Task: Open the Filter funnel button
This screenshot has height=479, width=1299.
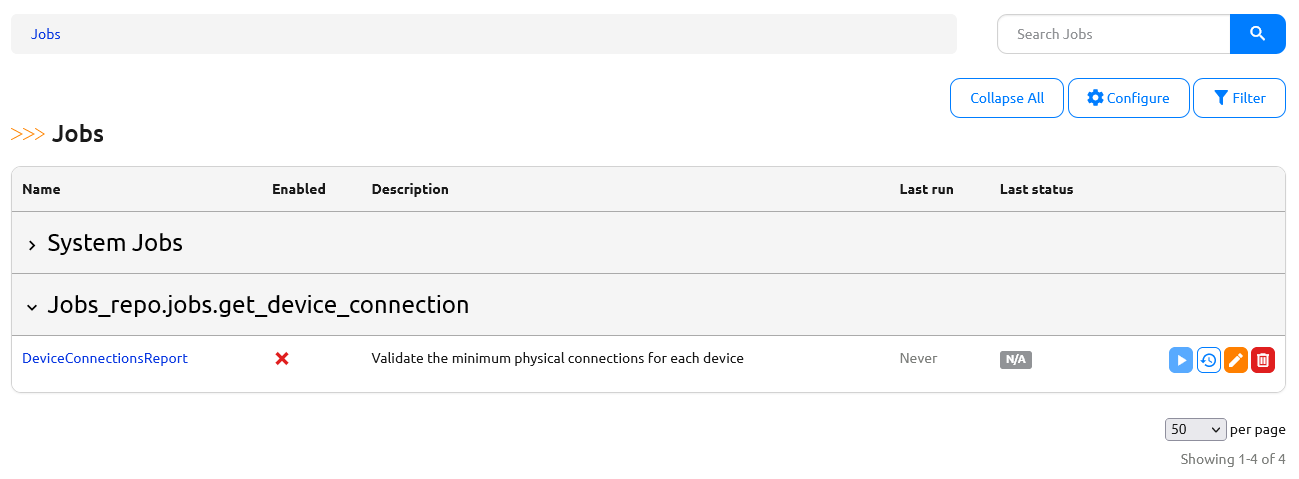Action: 1239,98
